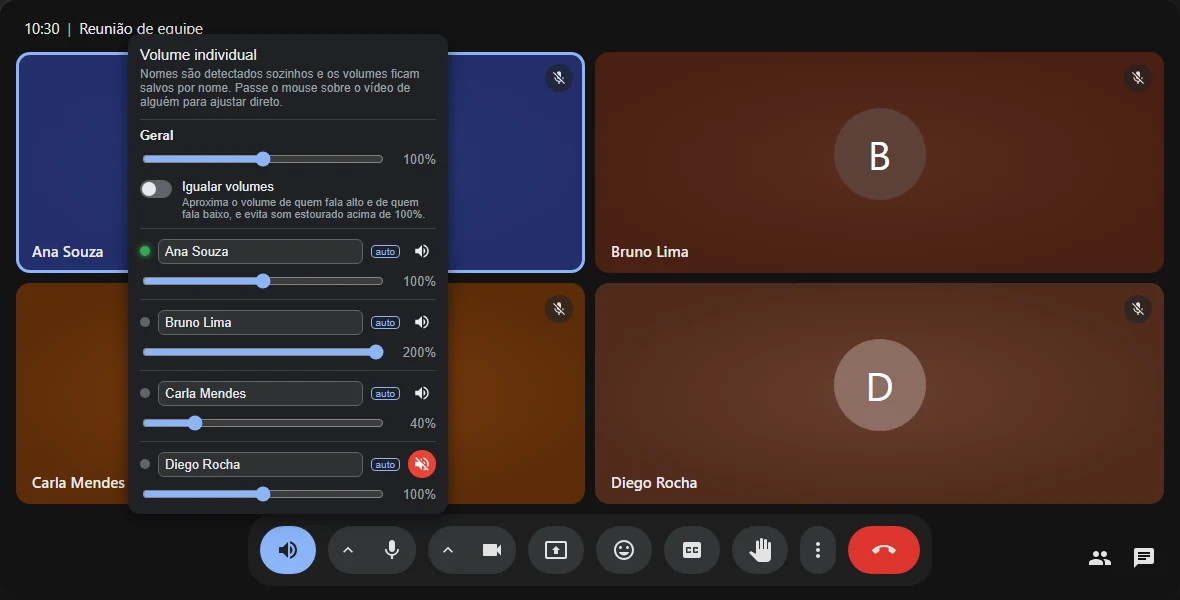This screenshot has width=1180, height=600.
Task: Adjust Carla Mendes' 40% volume slider
Action: pos(263,423)
